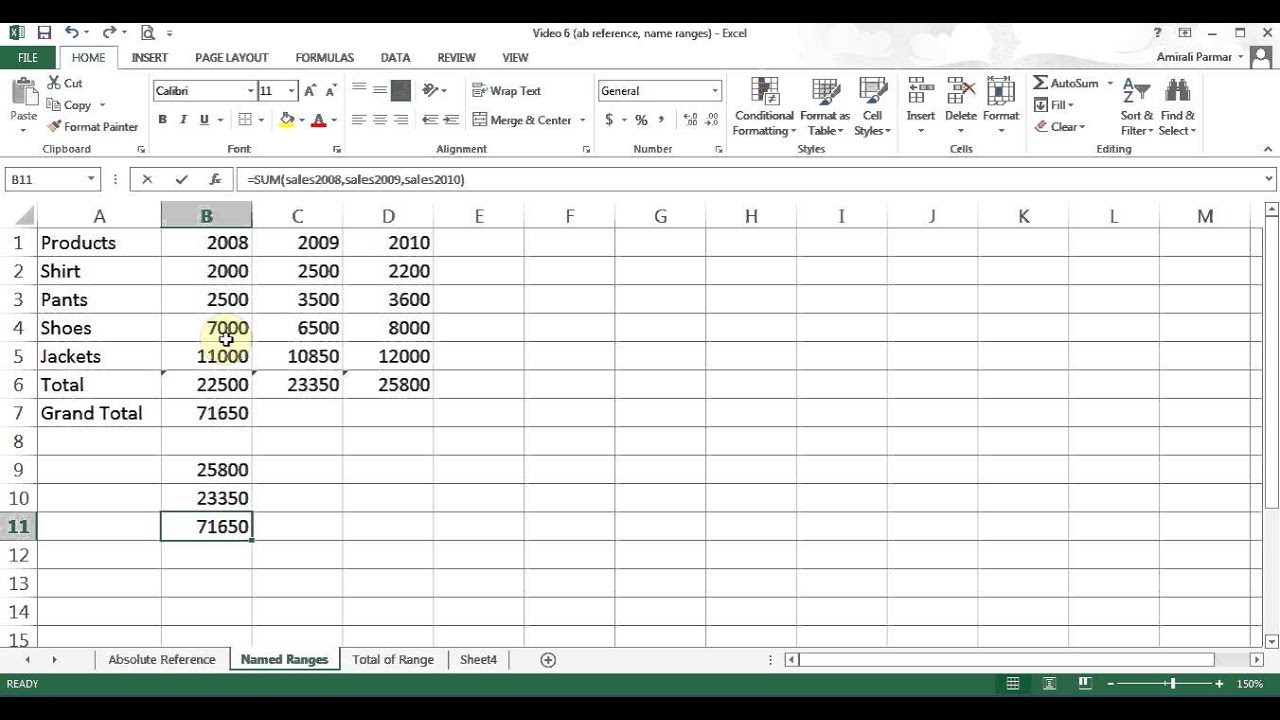
Task: Increase the font size
Action: point(310,91)
